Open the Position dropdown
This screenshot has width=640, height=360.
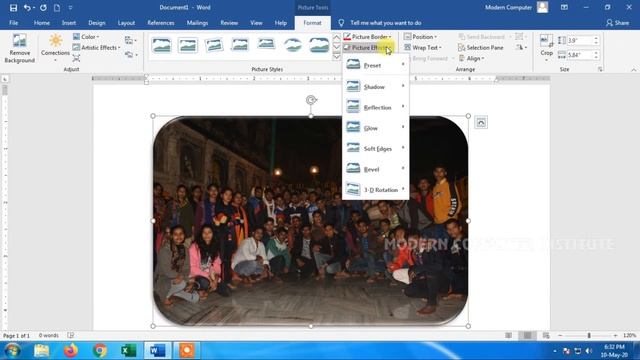click(420, 37)
